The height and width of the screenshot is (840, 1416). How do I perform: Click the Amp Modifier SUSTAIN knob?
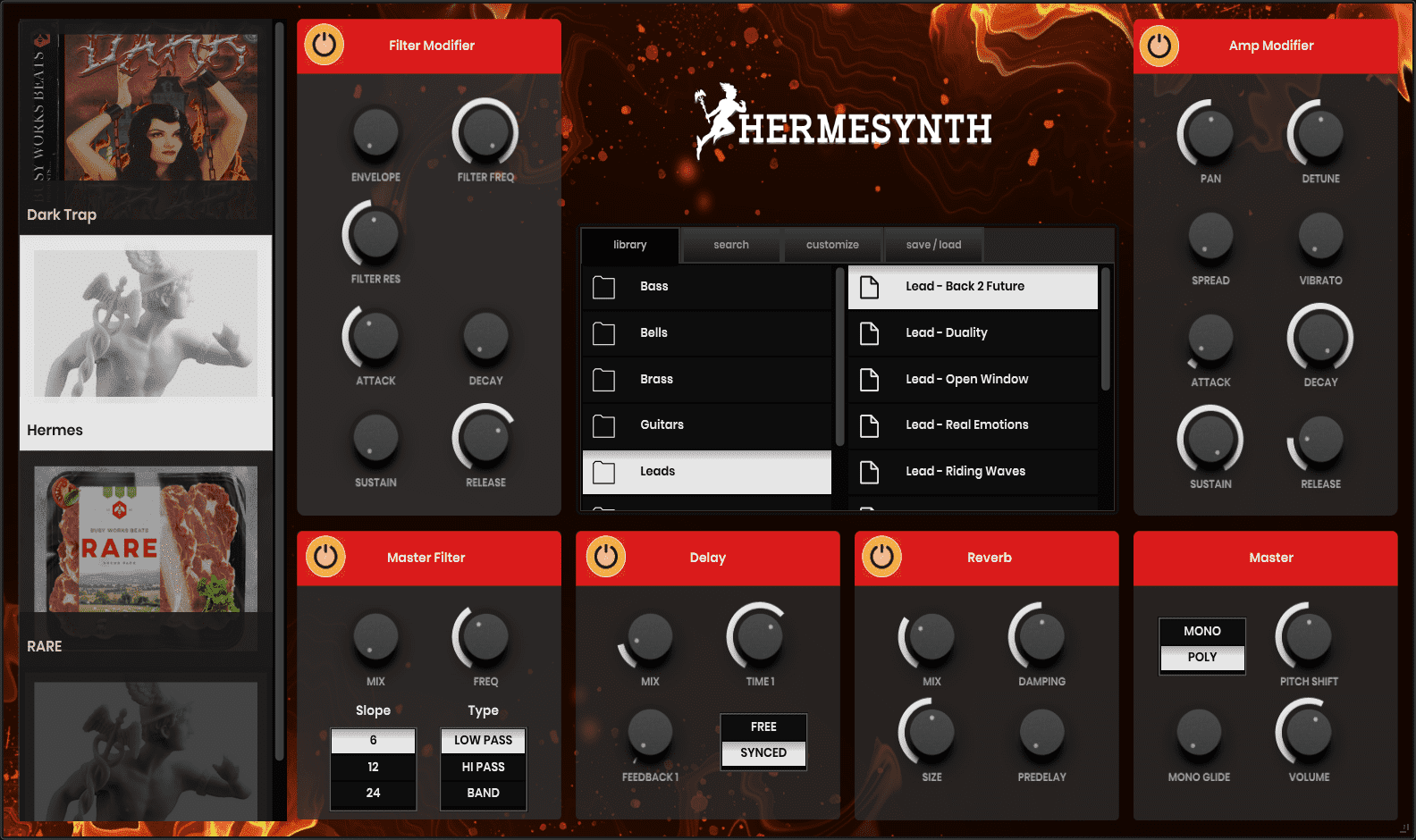click(x=1210, y=440)
